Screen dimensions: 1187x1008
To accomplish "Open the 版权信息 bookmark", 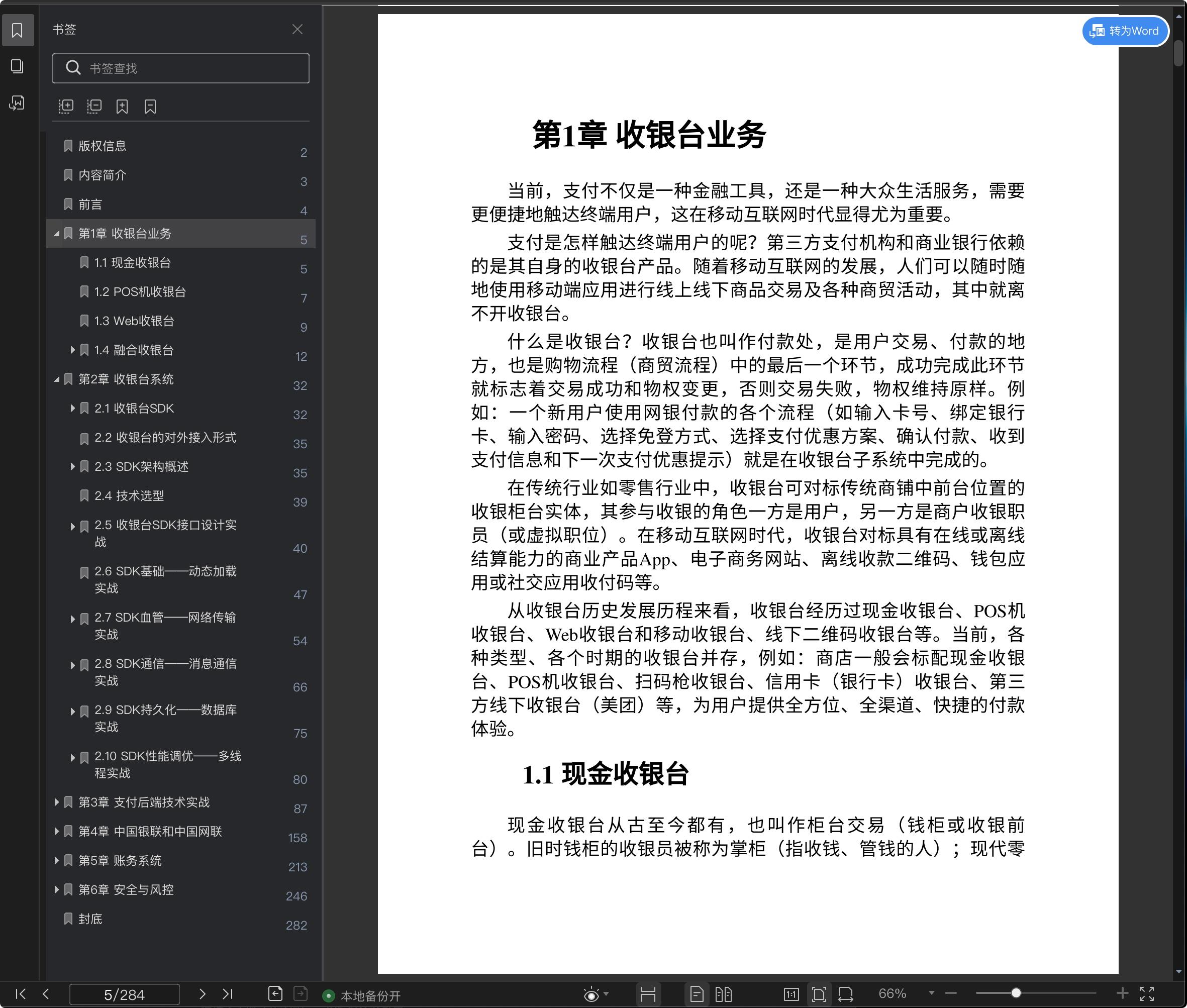I will [x=180, y=146].
